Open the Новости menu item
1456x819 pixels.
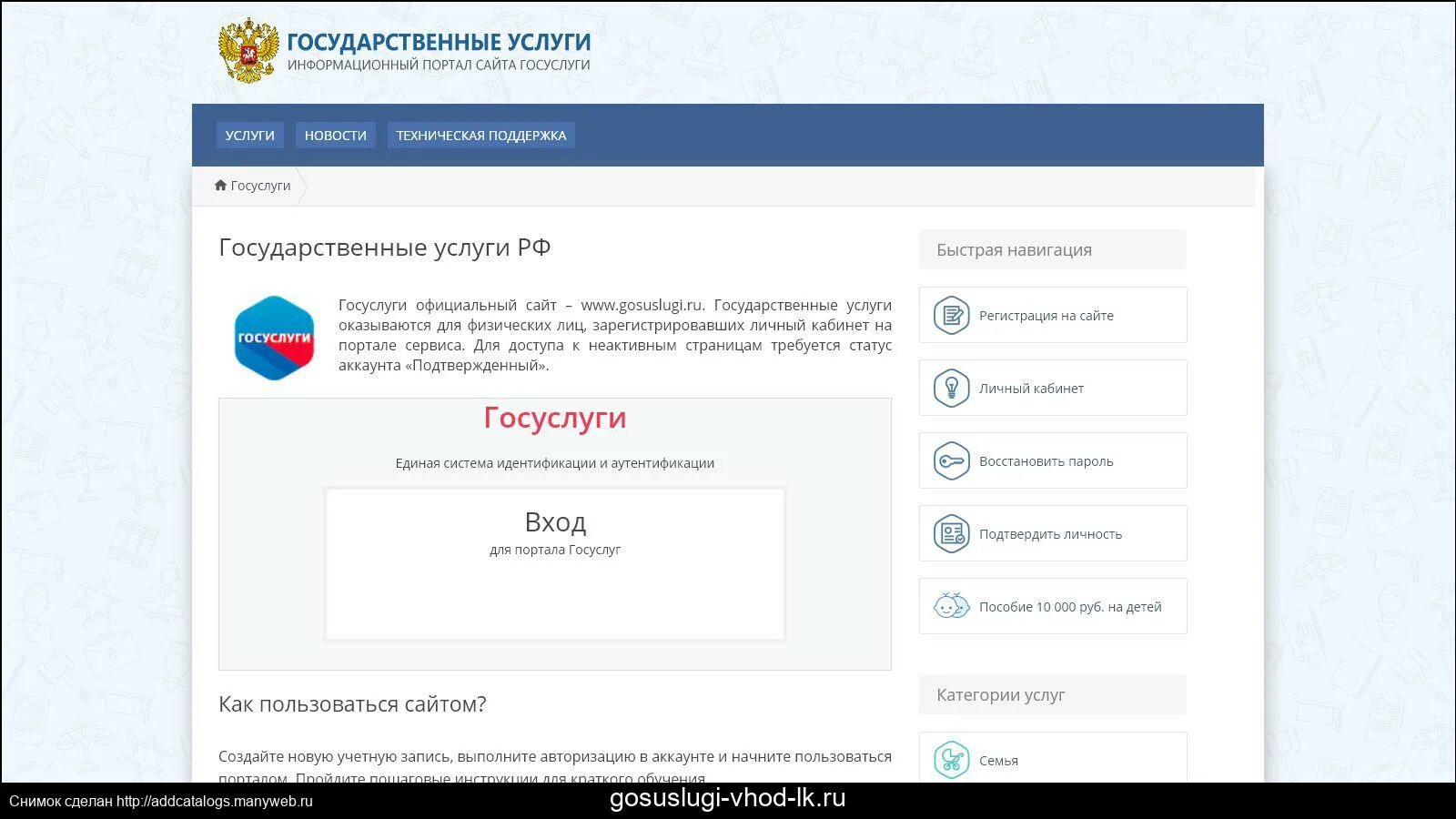pos(336,136)
